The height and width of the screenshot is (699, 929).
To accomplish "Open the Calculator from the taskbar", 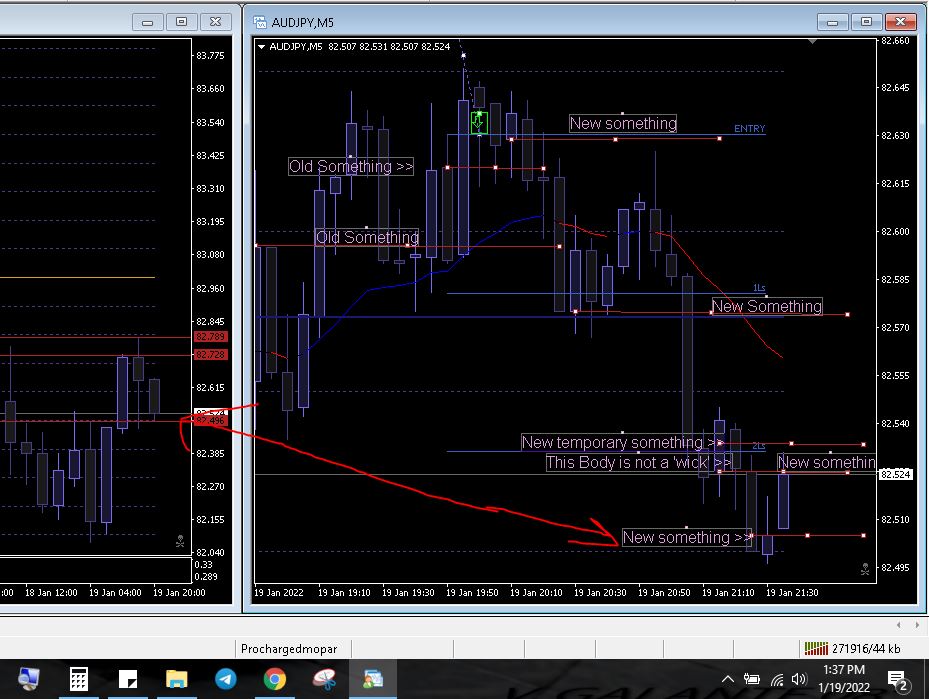I will [79, 679].
